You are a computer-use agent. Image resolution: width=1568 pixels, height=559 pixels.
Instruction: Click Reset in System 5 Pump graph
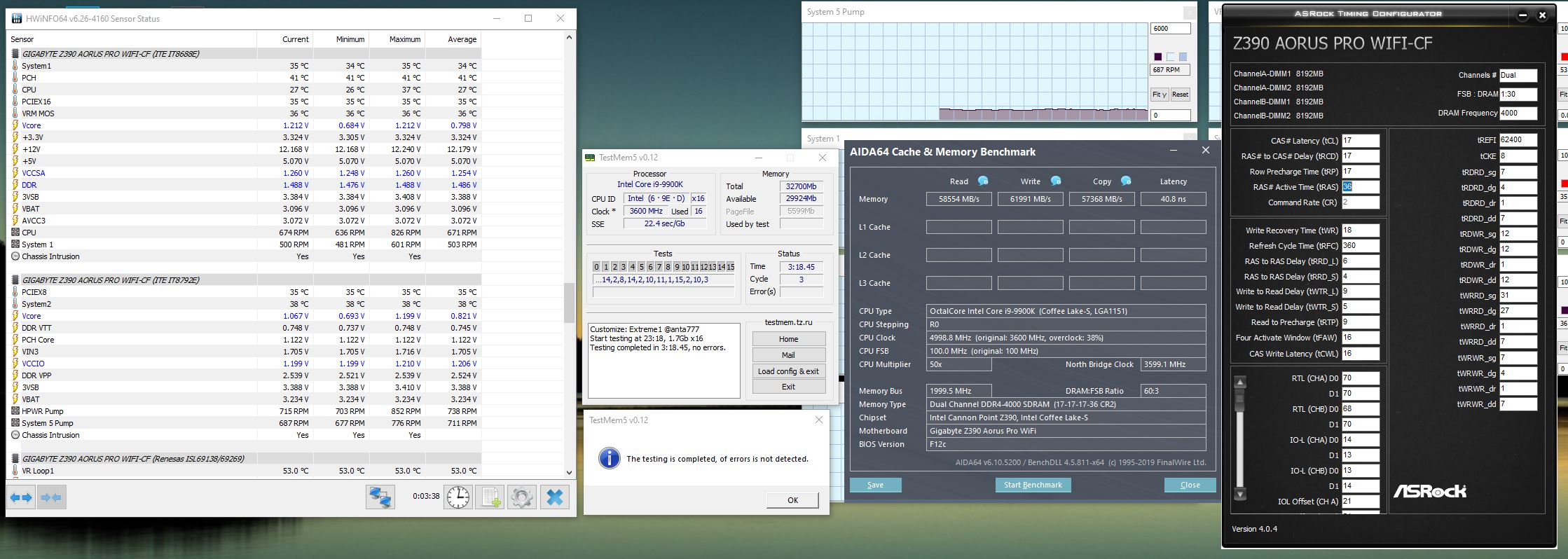coord(1180,95)
